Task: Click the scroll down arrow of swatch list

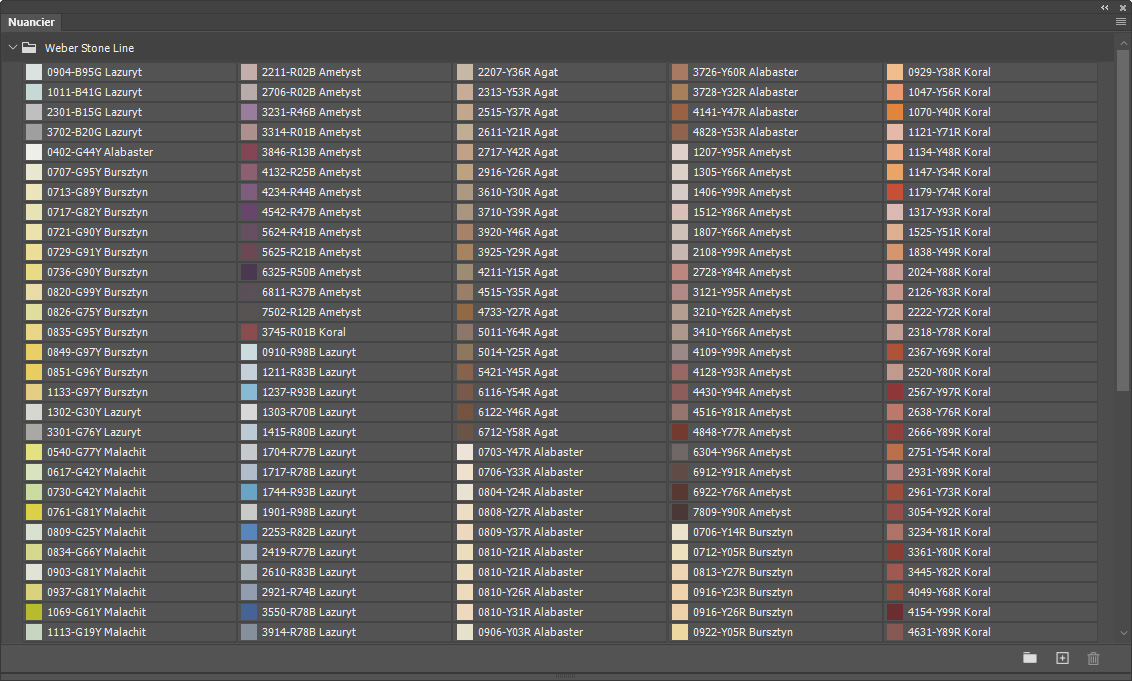Action: point(1123,633)
